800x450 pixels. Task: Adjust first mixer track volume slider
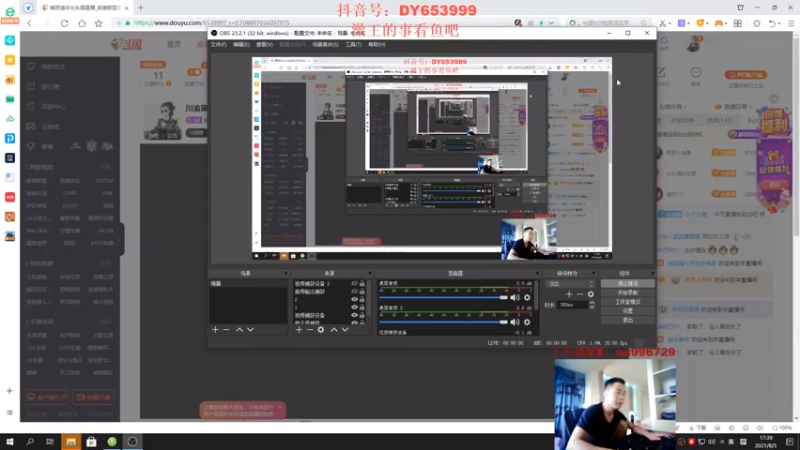point(443,297)
